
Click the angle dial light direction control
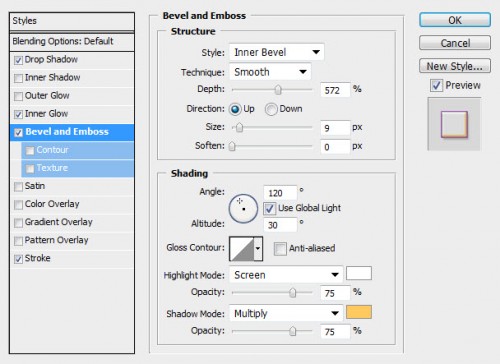(243, 209)
